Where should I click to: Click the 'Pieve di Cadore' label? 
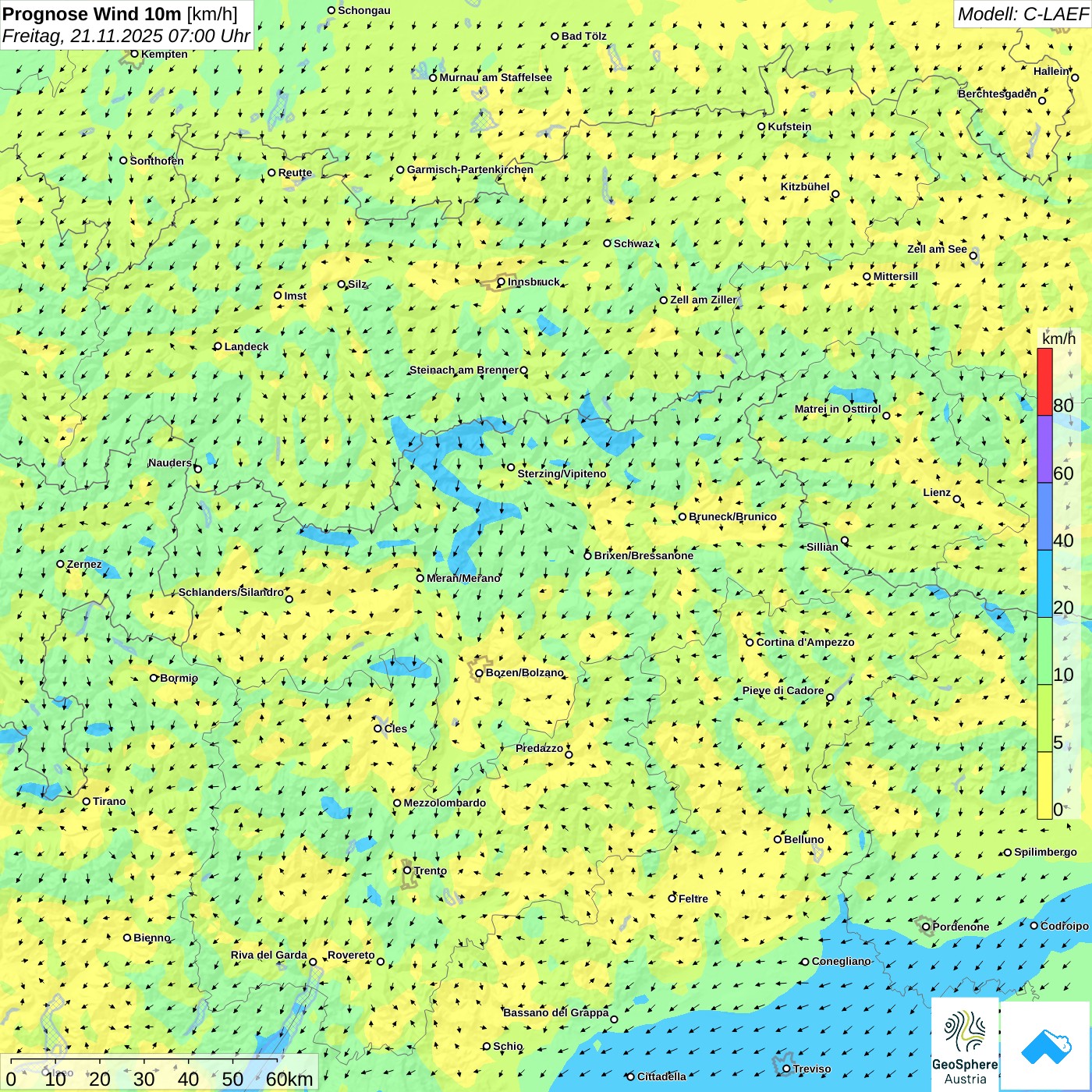pos(782,690)
